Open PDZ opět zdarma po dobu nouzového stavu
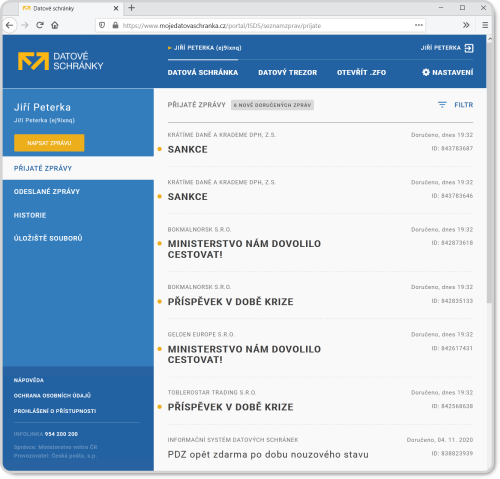Image resolution: width=500 pixels, height=479 pixels. (268, 455)
